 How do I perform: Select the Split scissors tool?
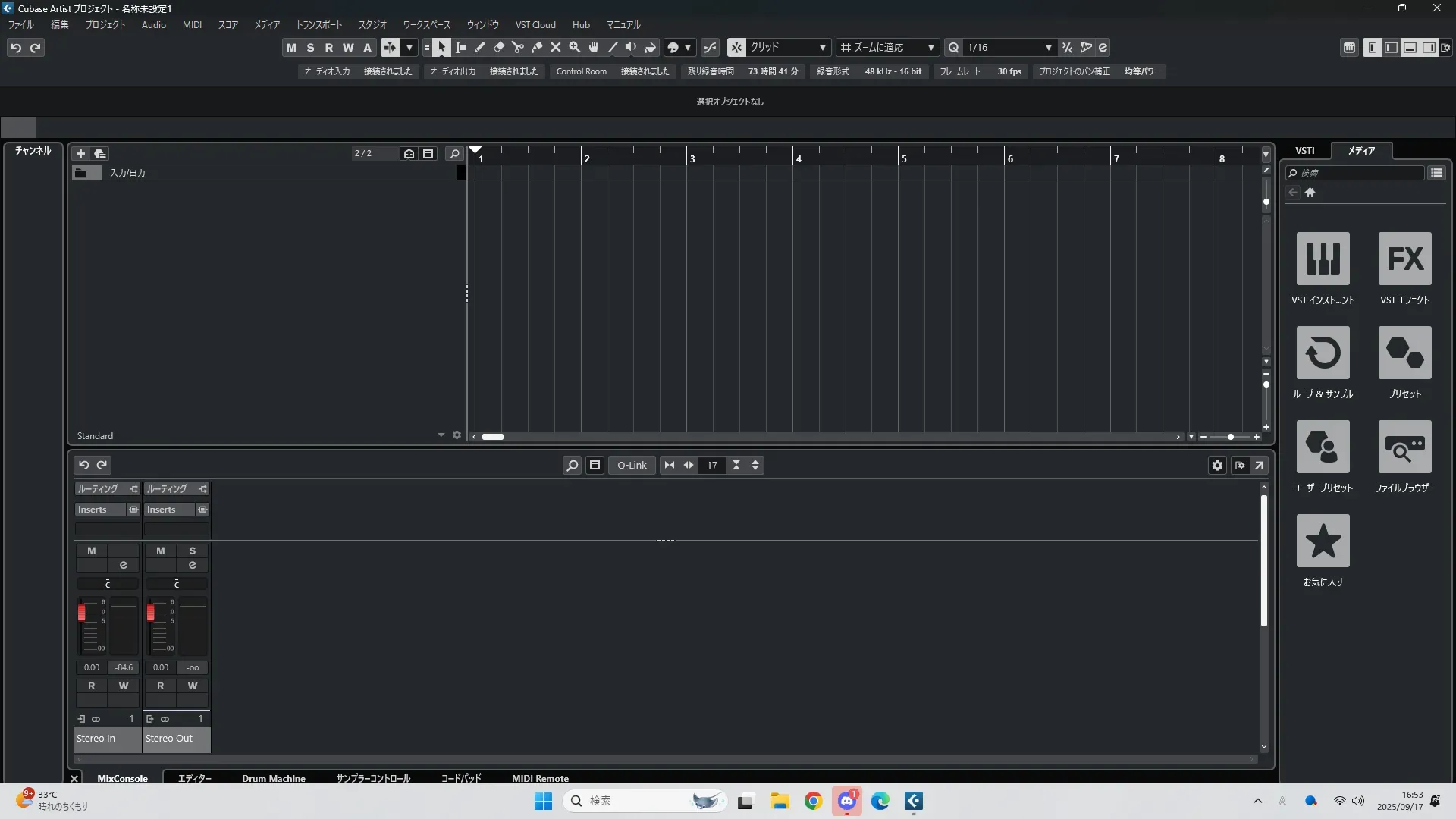coord(518,48)
